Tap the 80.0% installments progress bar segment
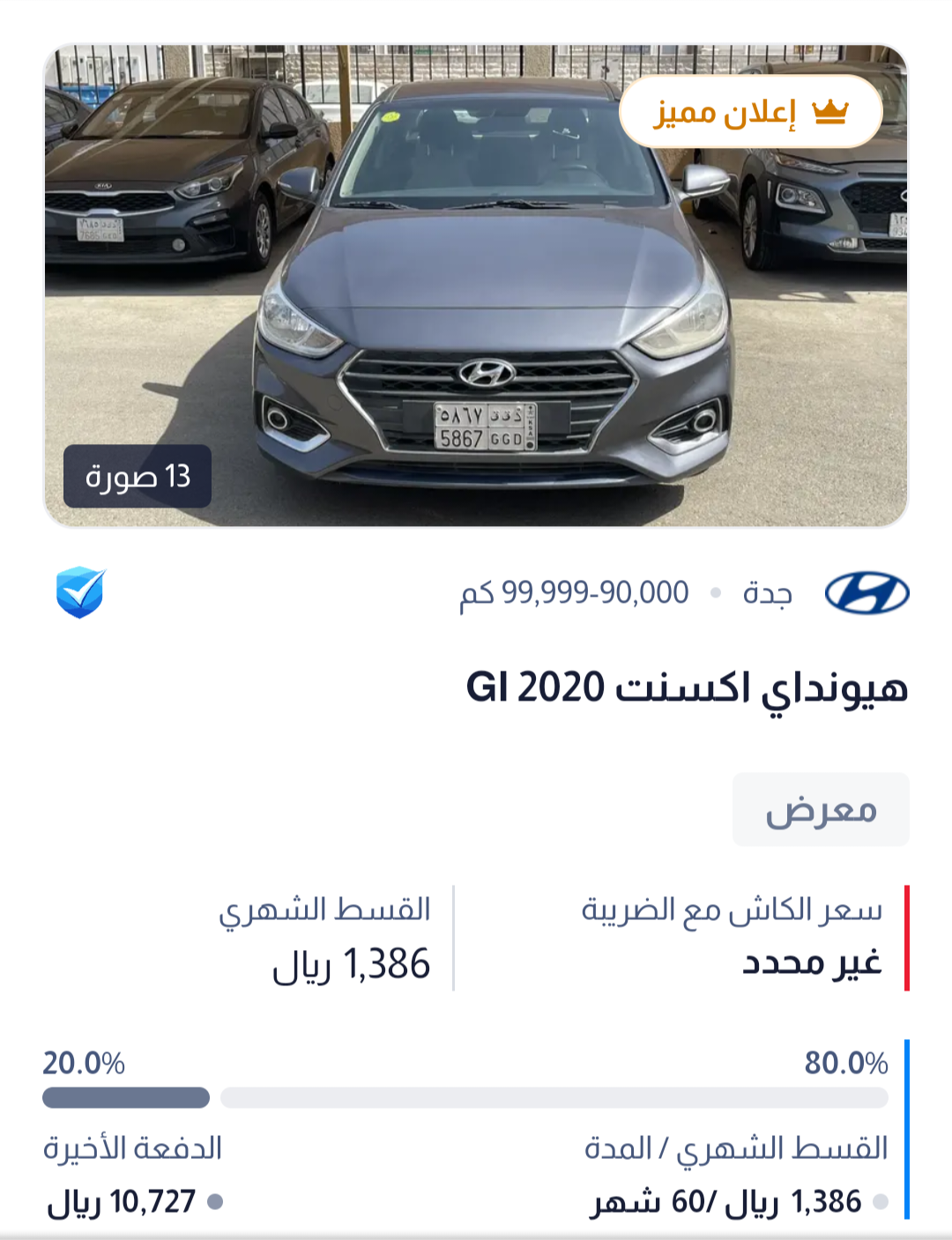 (x=554, y=1097)
